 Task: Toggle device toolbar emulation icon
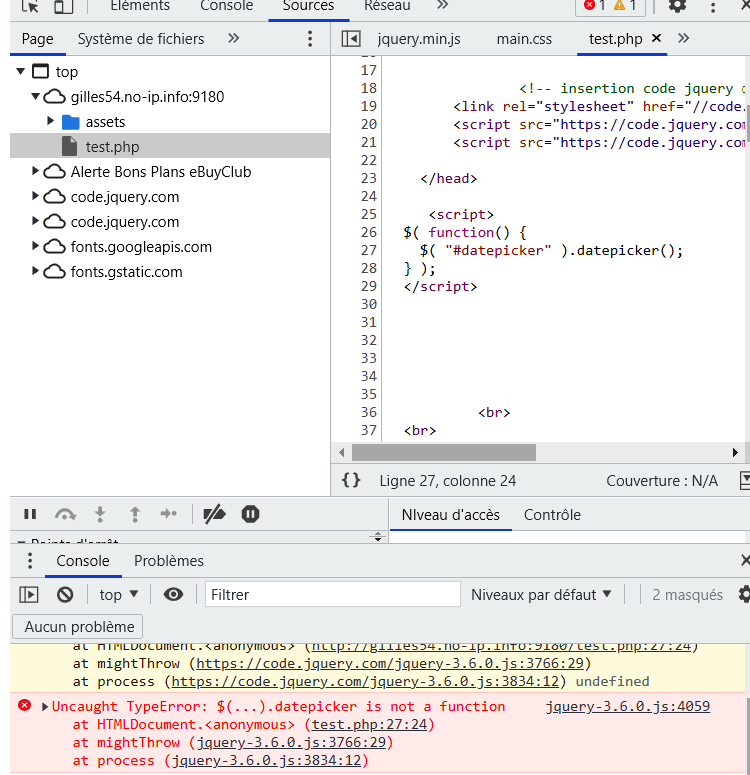(x=63, y=6)
